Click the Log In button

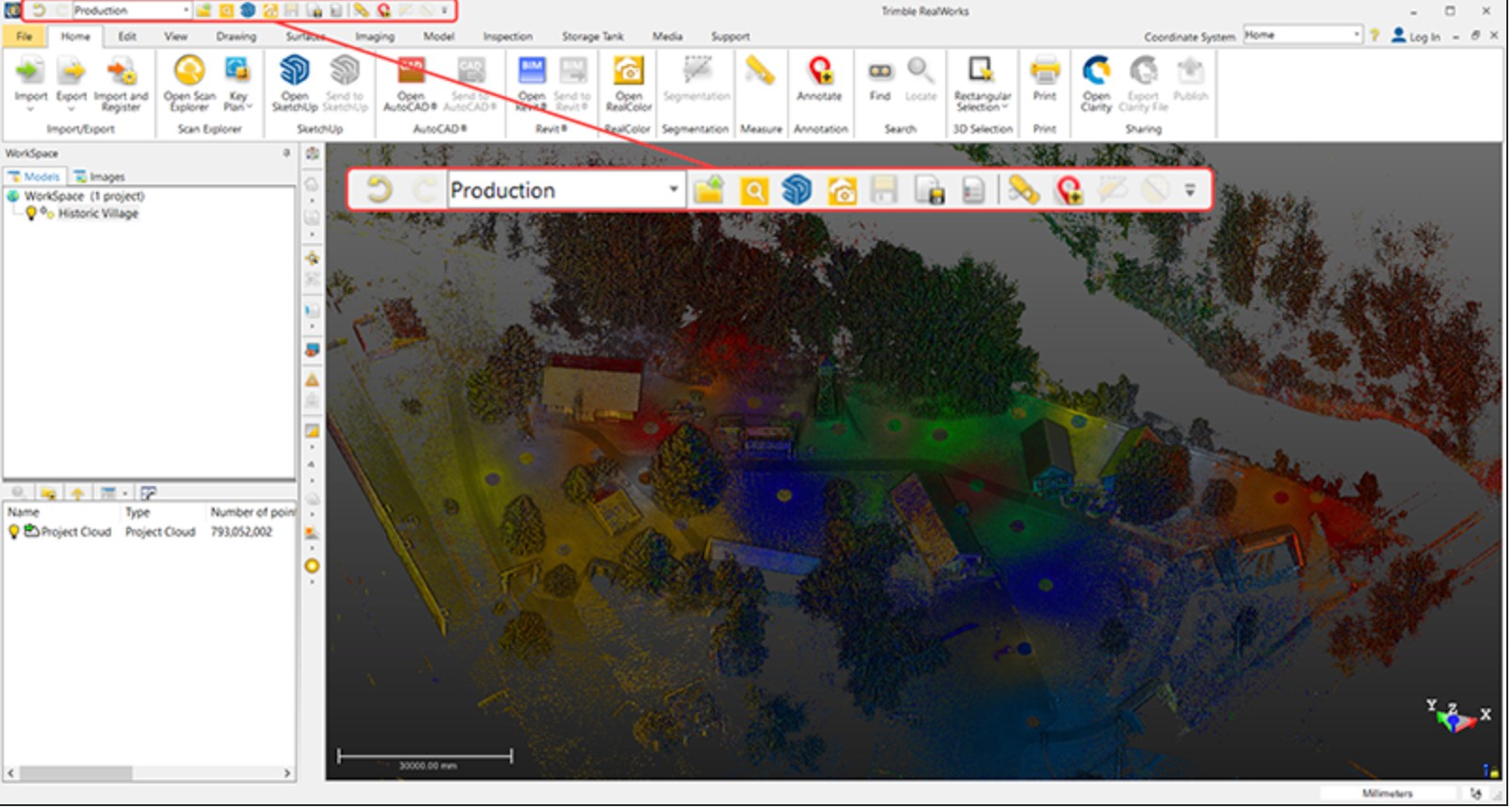pyautogui.click(x=1416, y=37)
